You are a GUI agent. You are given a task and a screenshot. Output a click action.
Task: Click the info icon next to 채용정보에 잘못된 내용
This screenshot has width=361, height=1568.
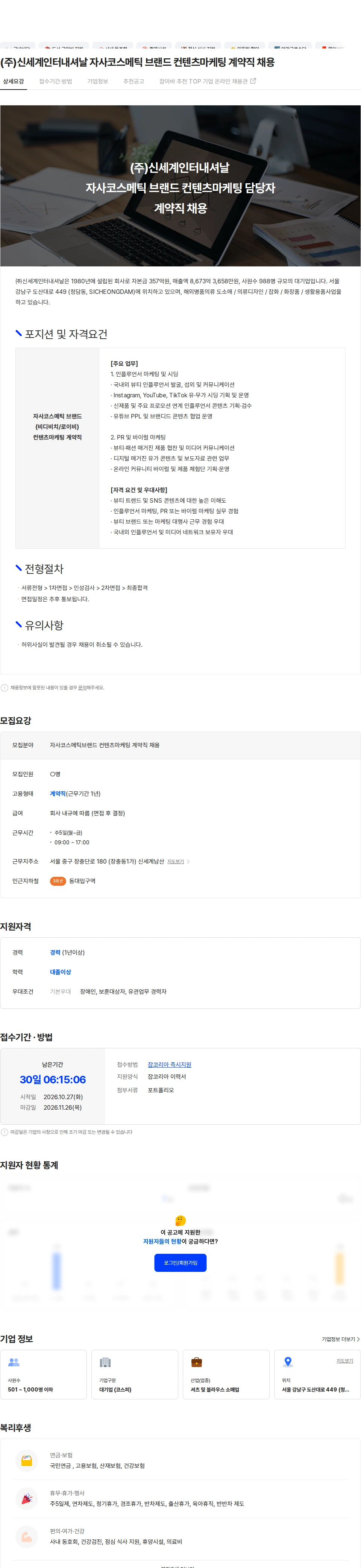5,688
